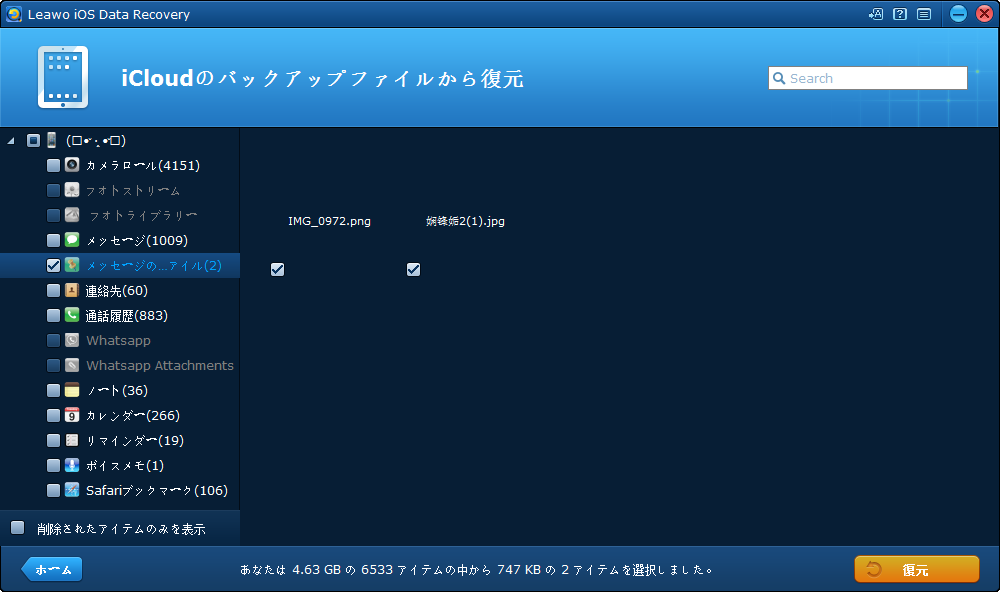1000x592 pixels.
Task: Click the Camera Roll icon
Action: tap(72, 165)
